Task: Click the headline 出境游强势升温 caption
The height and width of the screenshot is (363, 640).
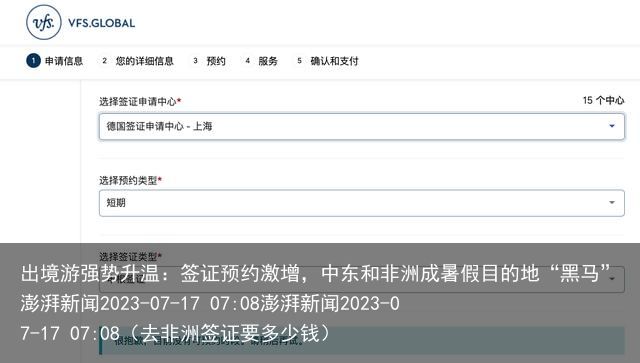Action: tap(316, 273)
